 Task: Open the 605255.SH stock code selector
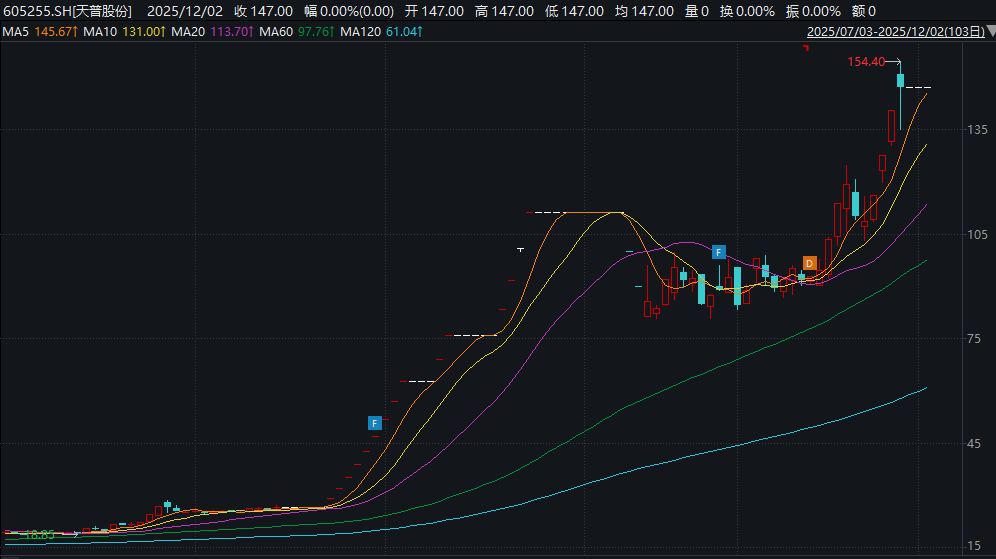point(67,11)
